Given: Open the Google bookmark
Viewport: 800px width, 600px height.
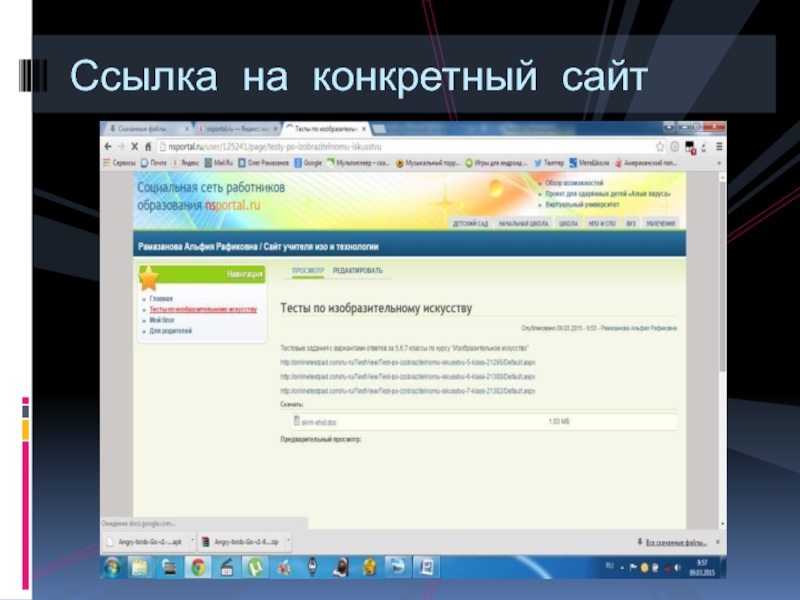Looking at the screenshot, I should click(x=308, y=163).
